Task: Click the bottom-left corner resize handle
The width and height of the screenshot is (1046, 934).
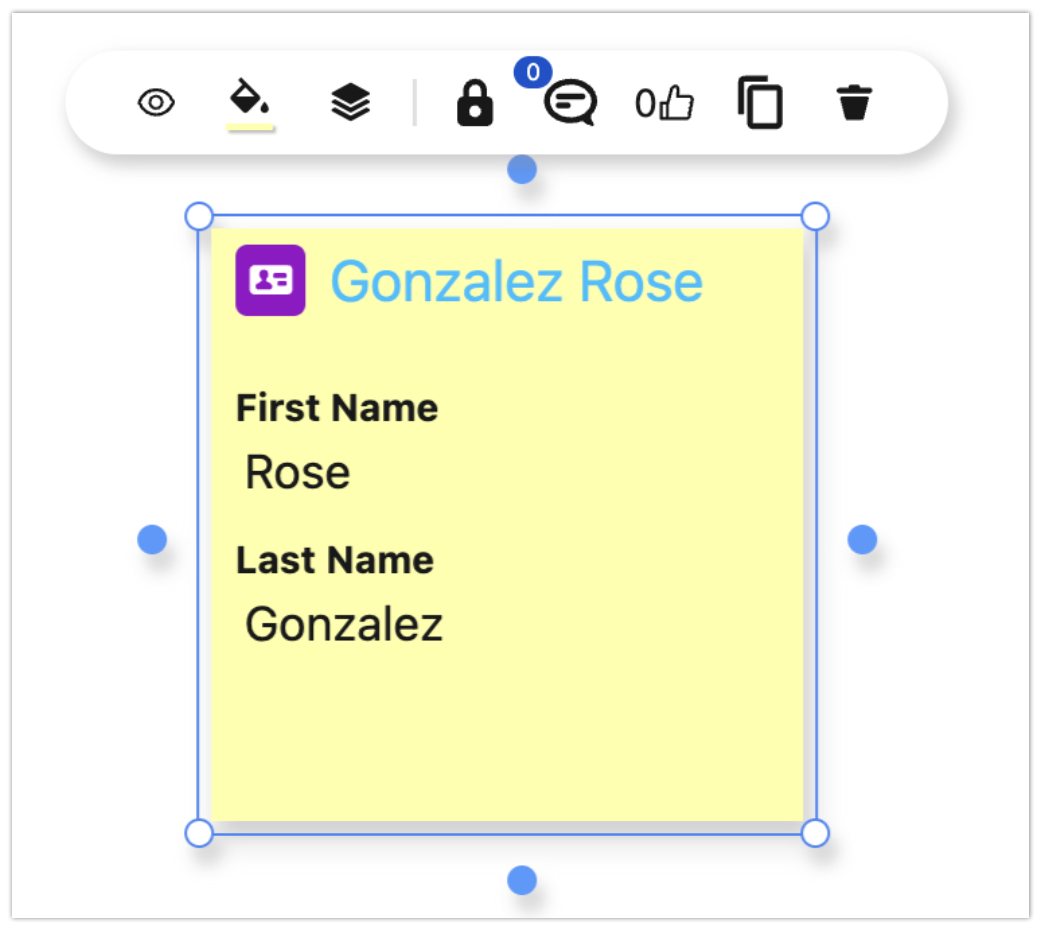Action: coord(200,832)
